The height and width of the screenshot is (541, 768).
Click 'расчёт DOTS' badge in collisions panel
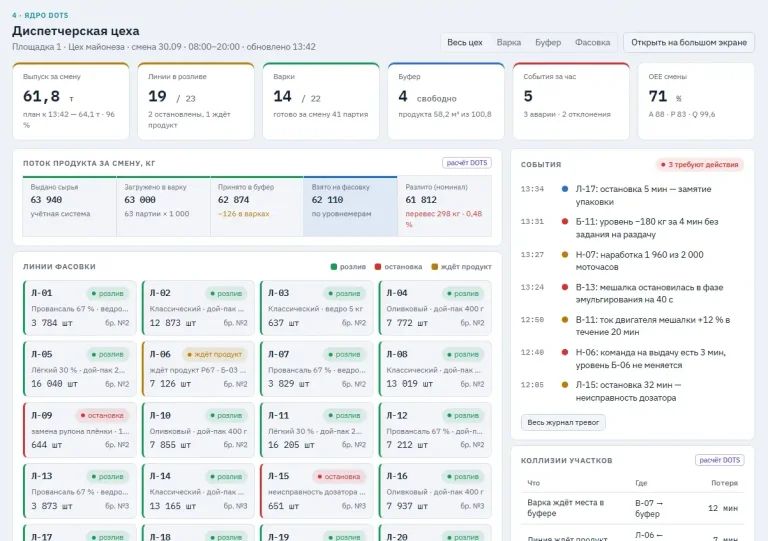[719, 460]
